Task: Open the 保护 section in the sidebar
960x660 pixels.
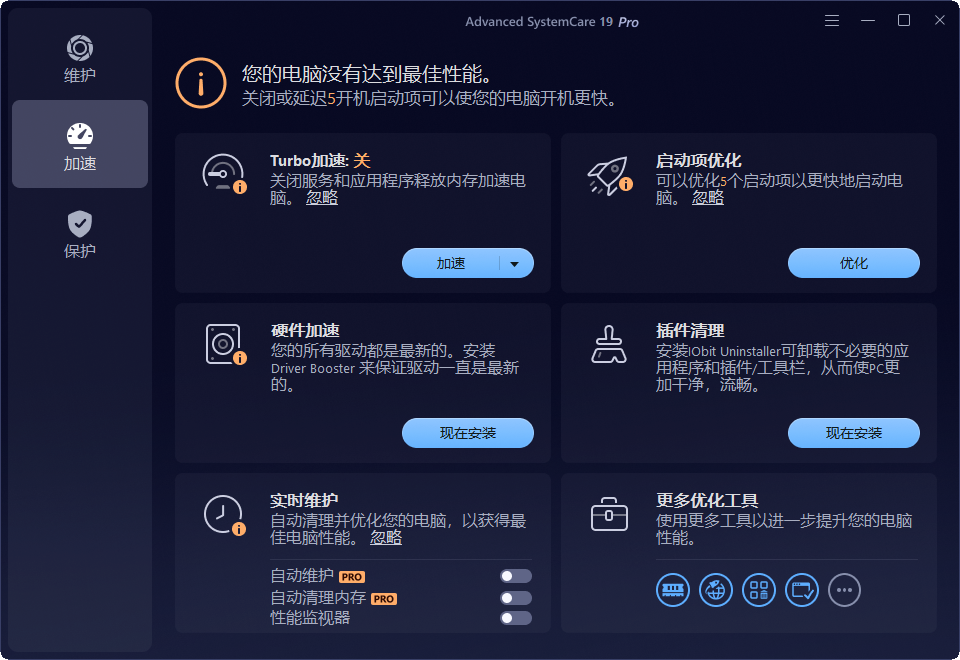Action: tap(79, 233)
